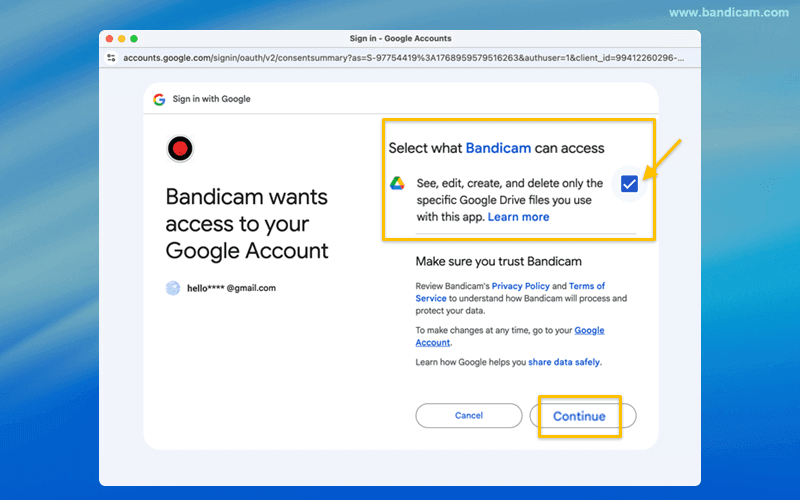Go to the Google Account link

[x=589, y=330]
